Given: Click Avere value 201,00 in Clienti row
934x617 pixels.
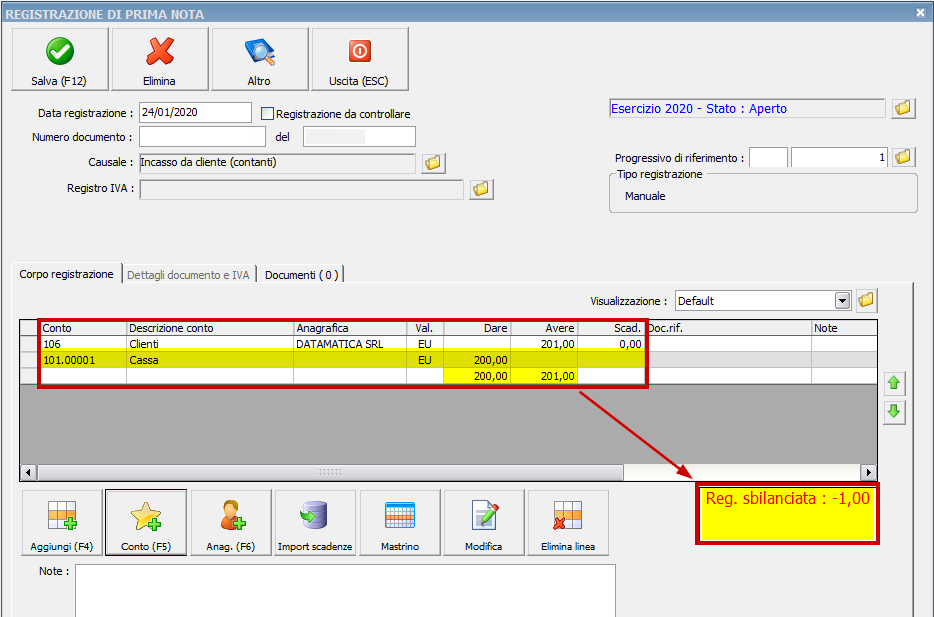Looking at the screenshot, I should (544, 344).
